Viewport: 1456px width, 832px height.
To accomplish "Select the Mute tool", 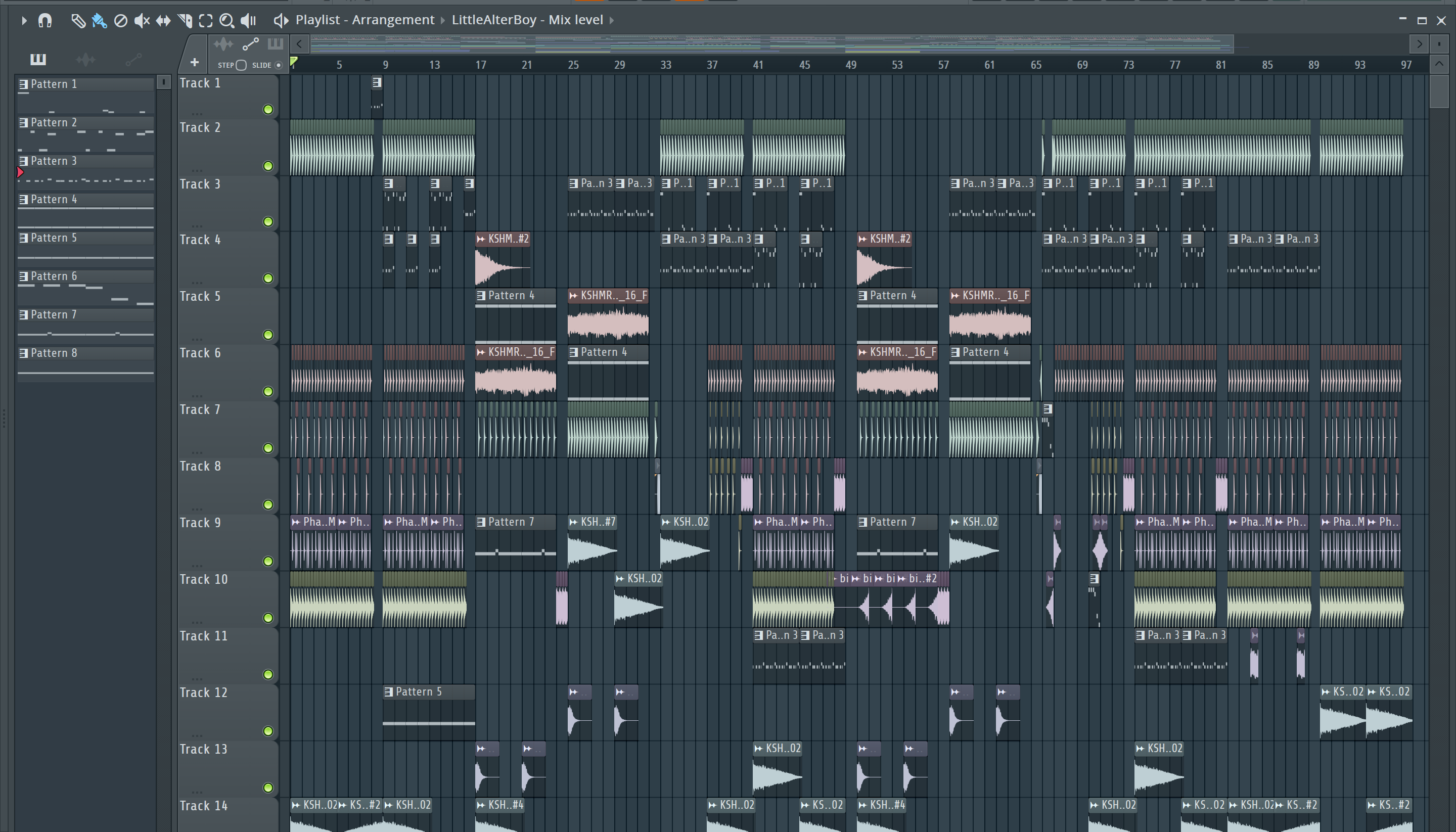I will [x=142, y=21].
